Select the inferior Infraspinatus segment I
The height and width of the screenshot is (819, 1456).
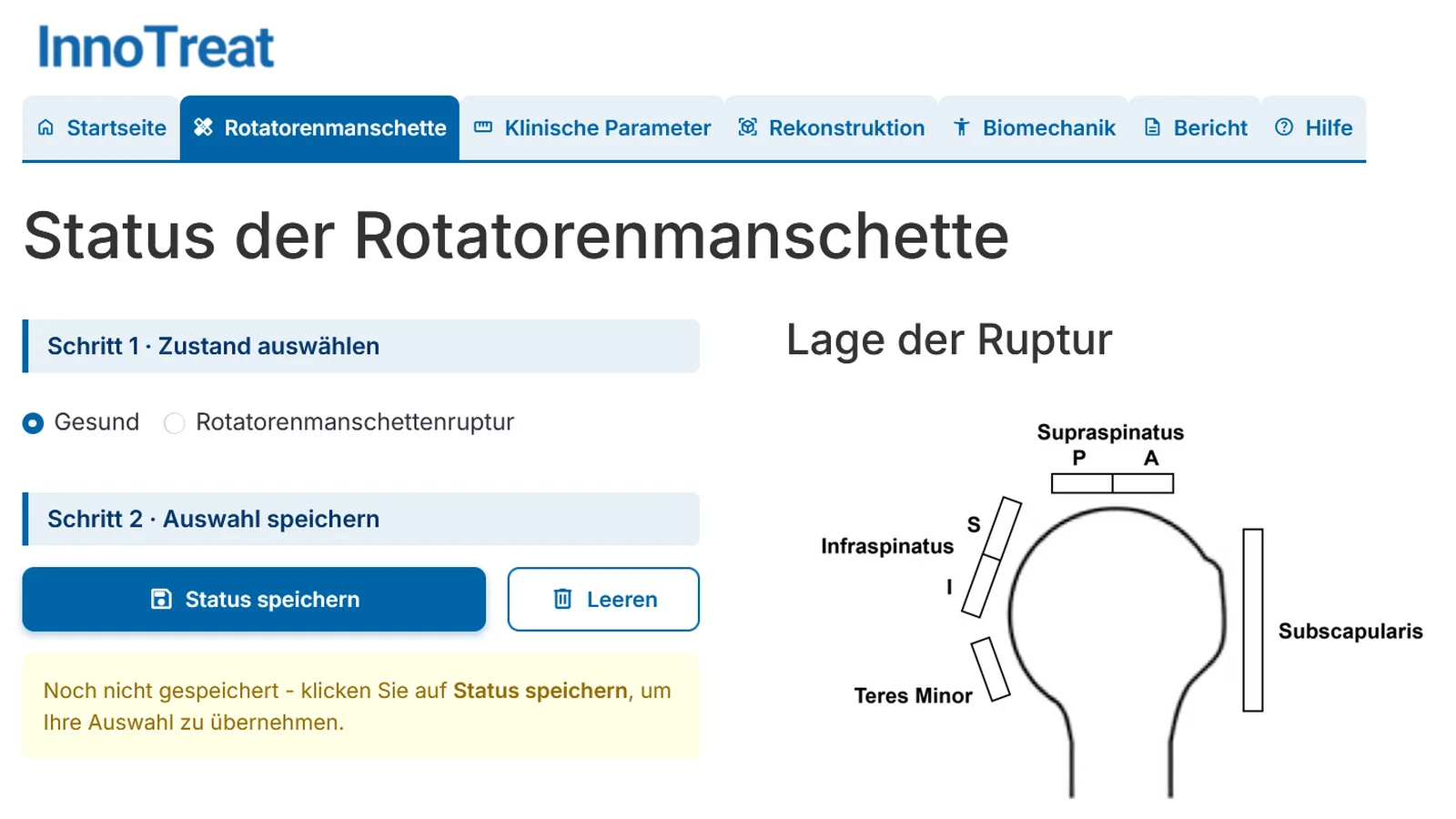(x=981, y=587)
